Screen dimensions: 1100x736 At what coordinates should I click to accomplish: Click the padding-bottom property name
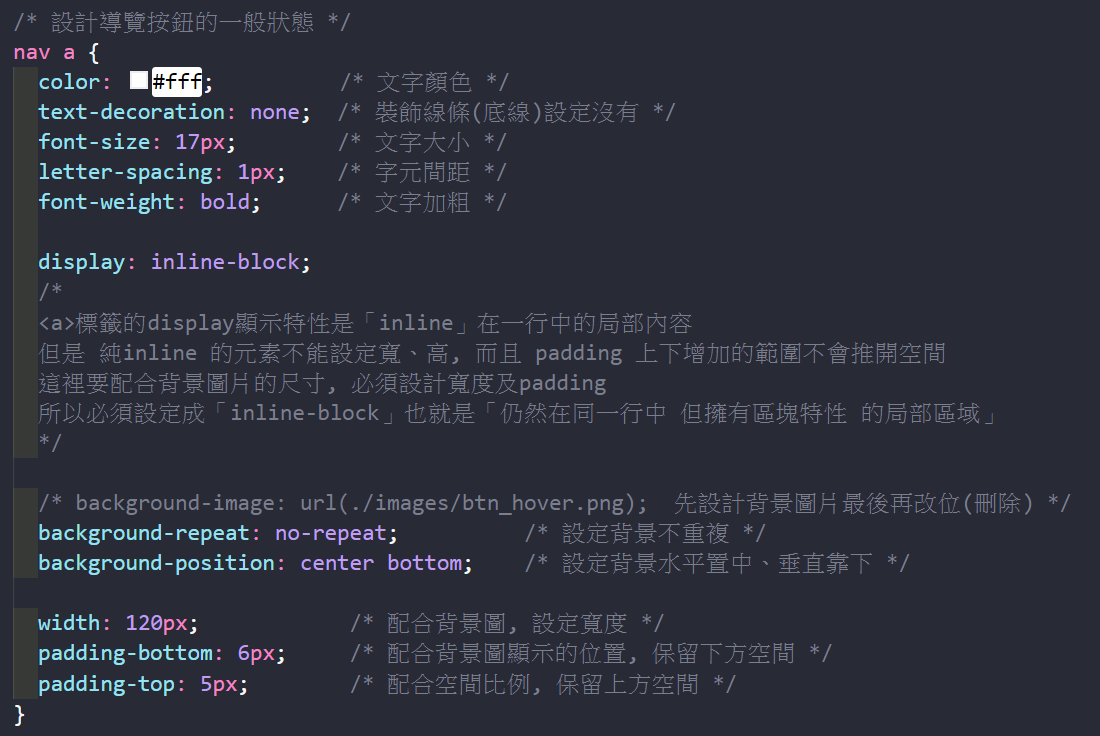[125, 653]
